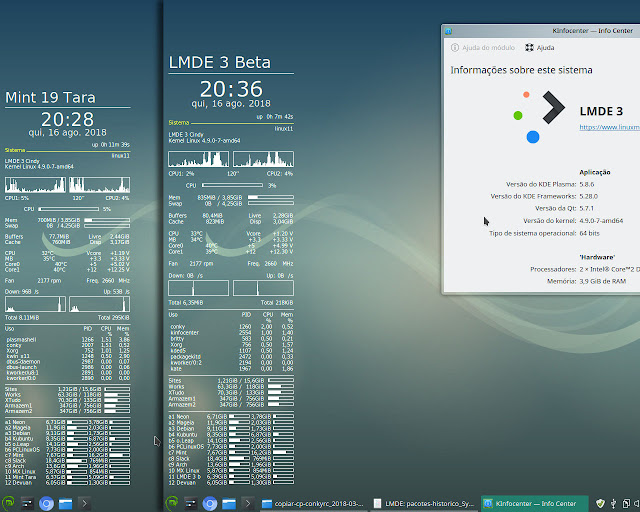The height and width of the screenshot is (512, 640).
Task: Click the 'Informações sobre este sistema' heading
Action: click(x=521, y=70)
